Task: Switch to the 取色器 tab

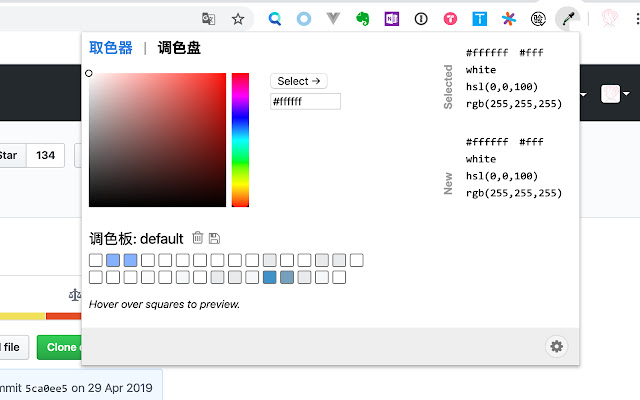Action: [111, 48]
